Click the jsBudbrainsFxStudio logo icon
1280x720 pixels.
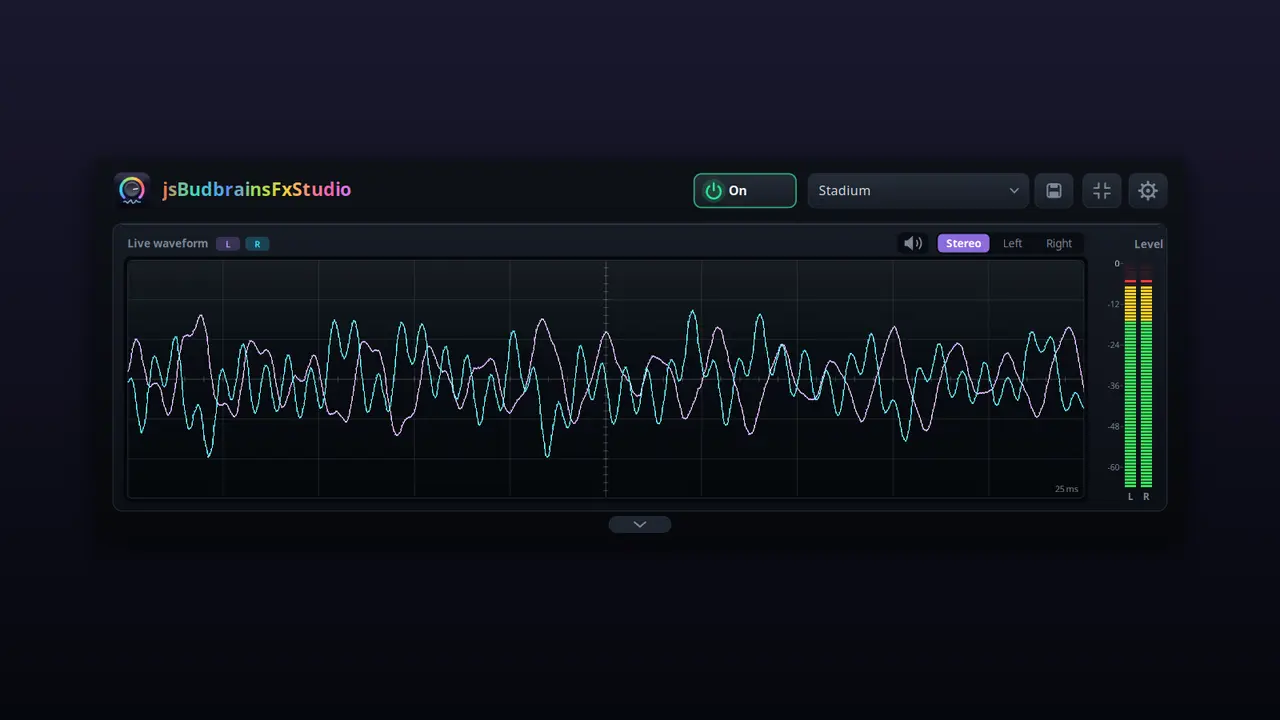point(132,190)
